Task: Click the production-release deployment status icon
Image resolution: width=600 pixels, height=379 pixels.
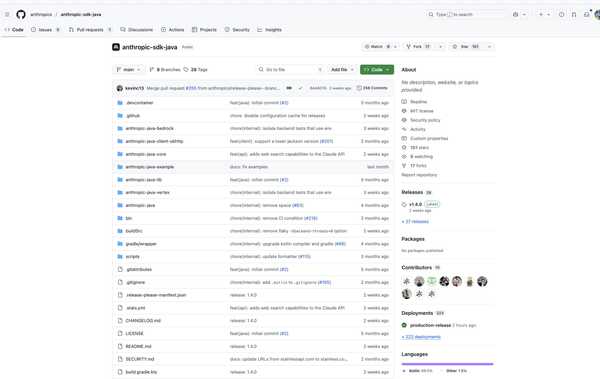Action: click(404, 325)
